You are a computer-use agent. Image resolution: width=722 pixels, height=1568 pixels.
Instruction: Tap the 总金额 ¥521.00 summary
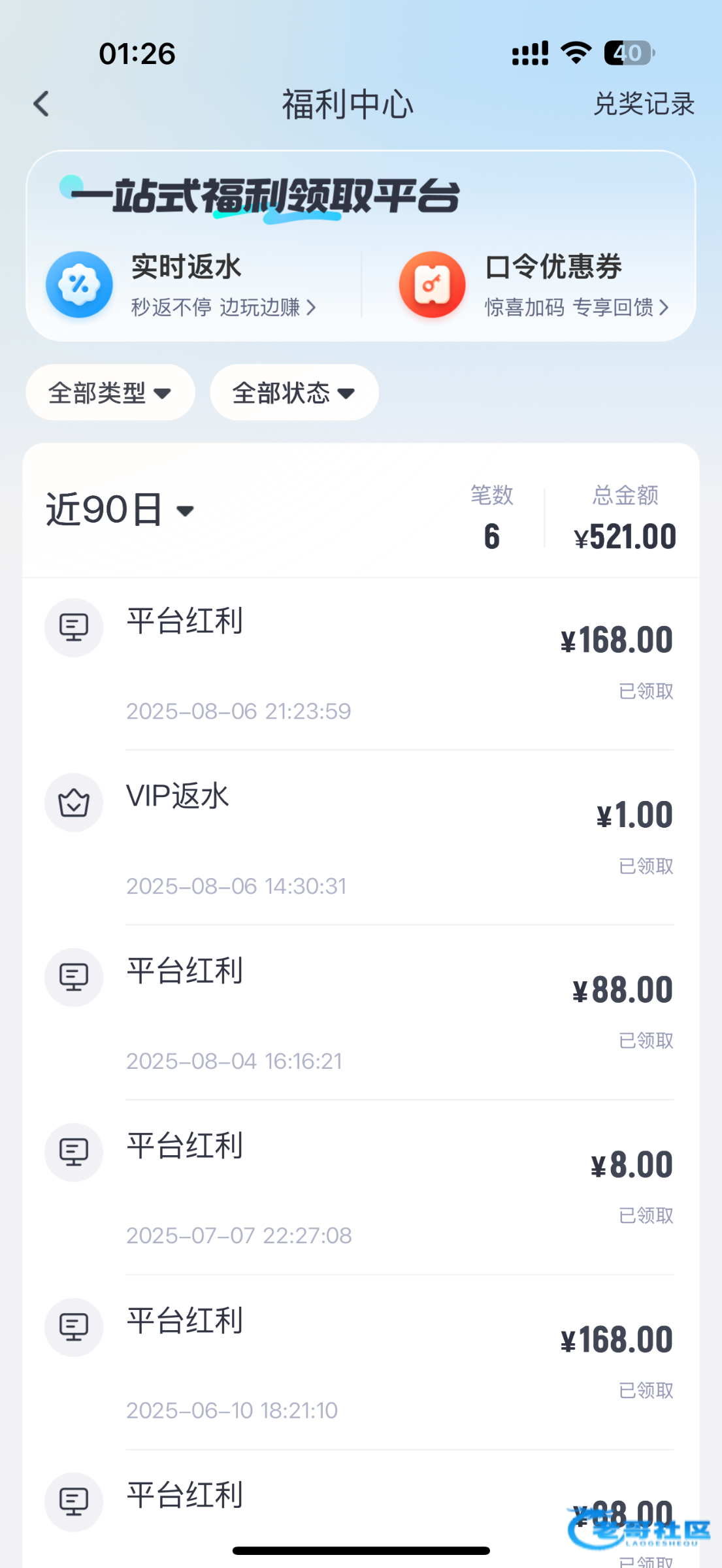pos(625,519)
